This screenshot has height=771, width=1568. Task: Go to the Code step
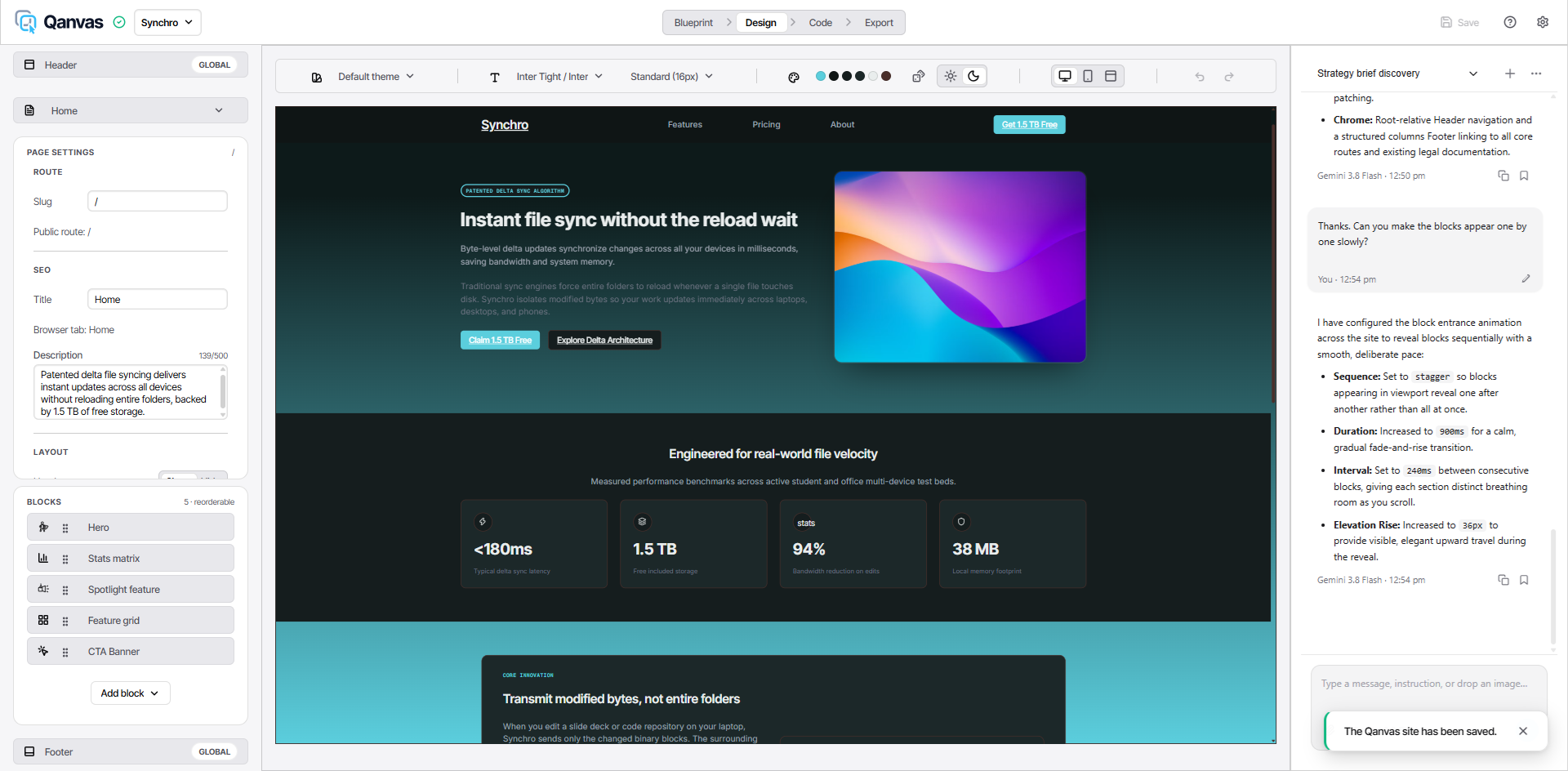(821, 23)
